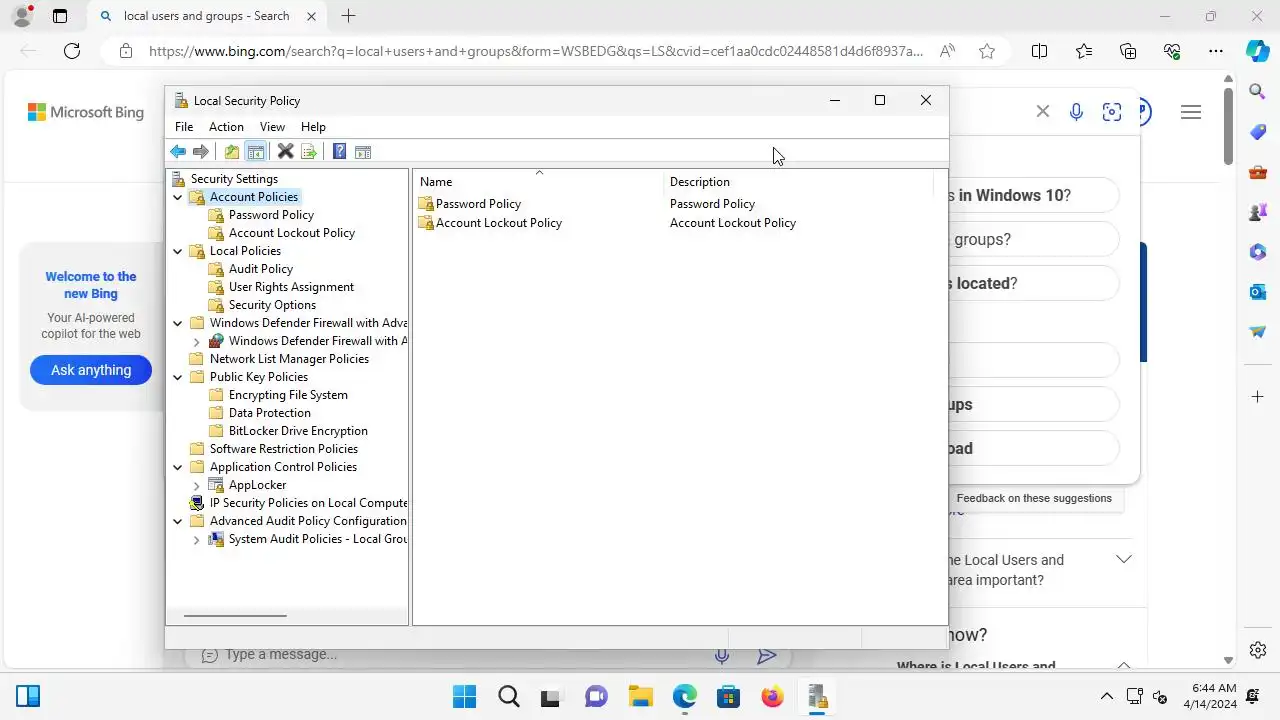Click Feedback on these suggestions link

[1034, 498]
